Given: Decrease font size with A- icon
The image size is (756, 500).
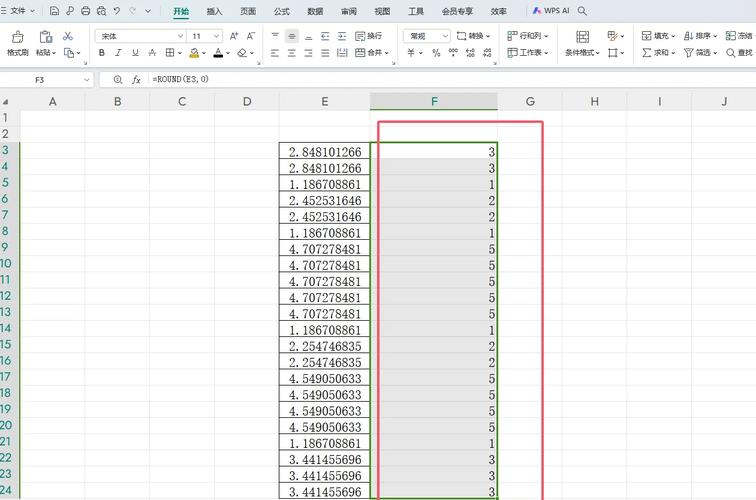Looking at the screenshot, I should pos(251,36).
